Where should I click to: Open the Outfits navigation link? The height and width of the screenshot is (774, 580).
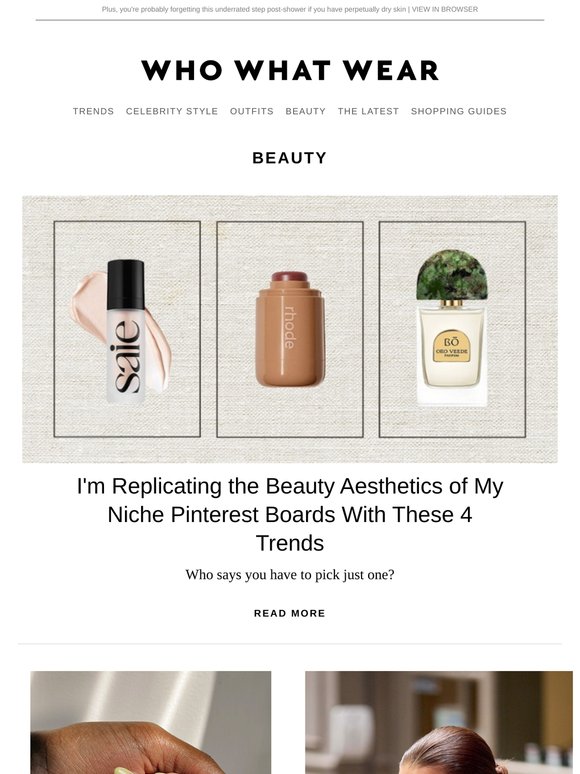[x=252, y=111]
